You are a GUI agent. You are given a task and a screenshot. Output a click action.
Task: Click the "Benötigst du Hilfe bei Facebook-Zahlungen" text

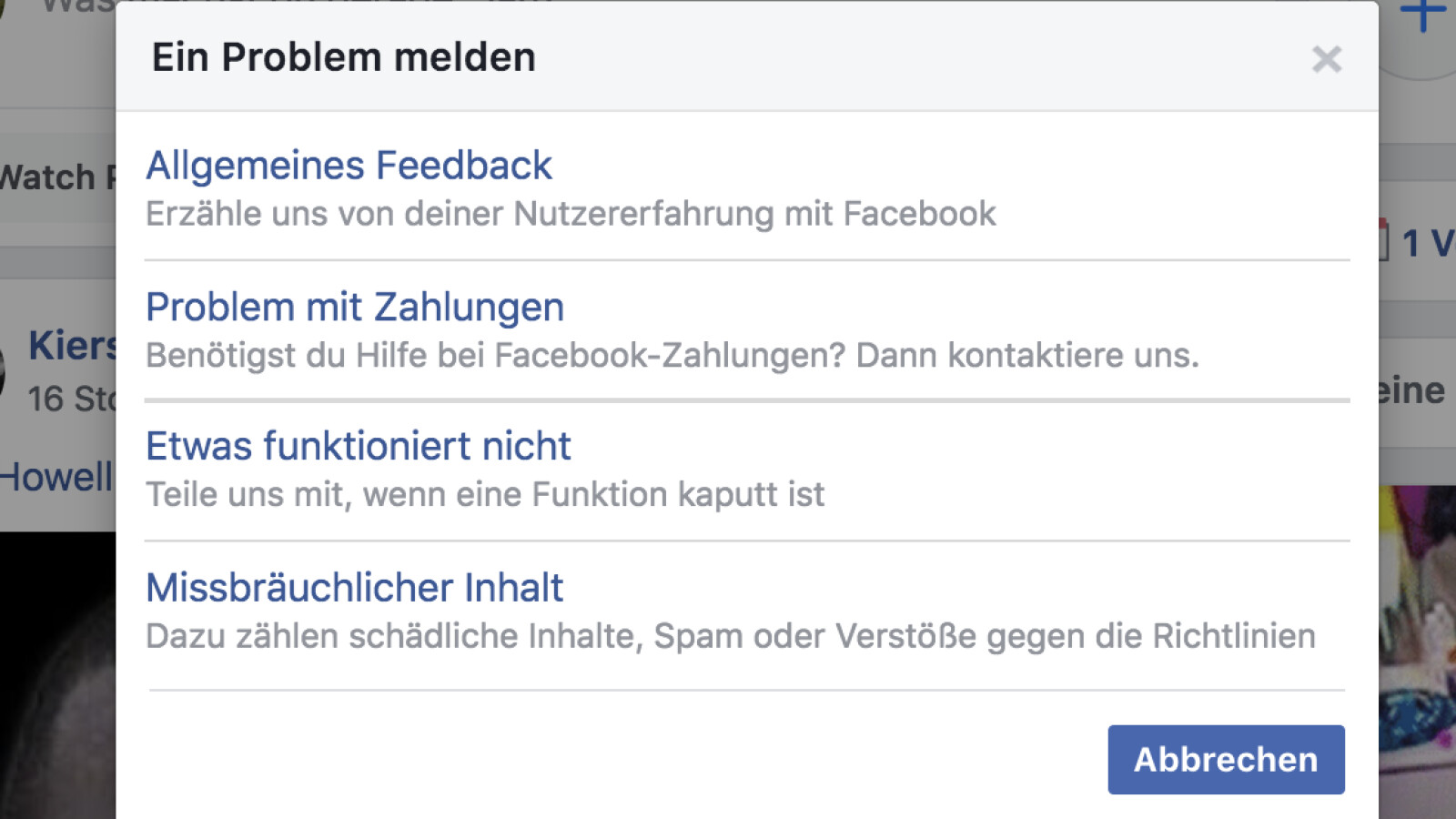(672, 356)
